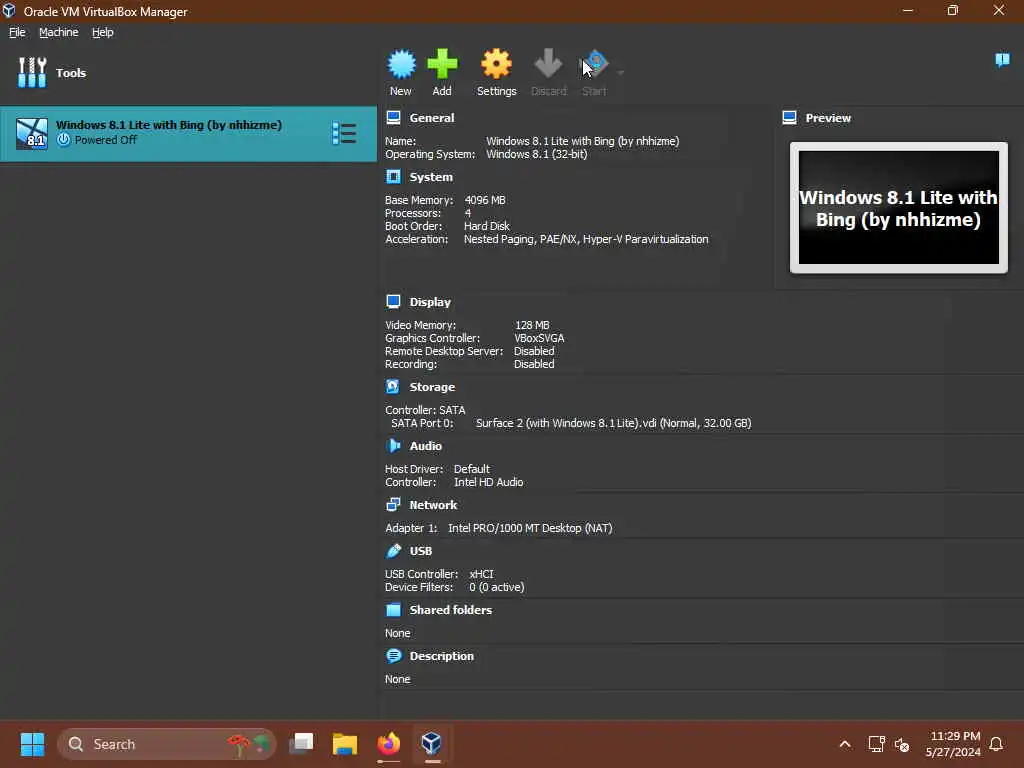Click the Windows 8.1 OS icon

click(x=32, y=134)
